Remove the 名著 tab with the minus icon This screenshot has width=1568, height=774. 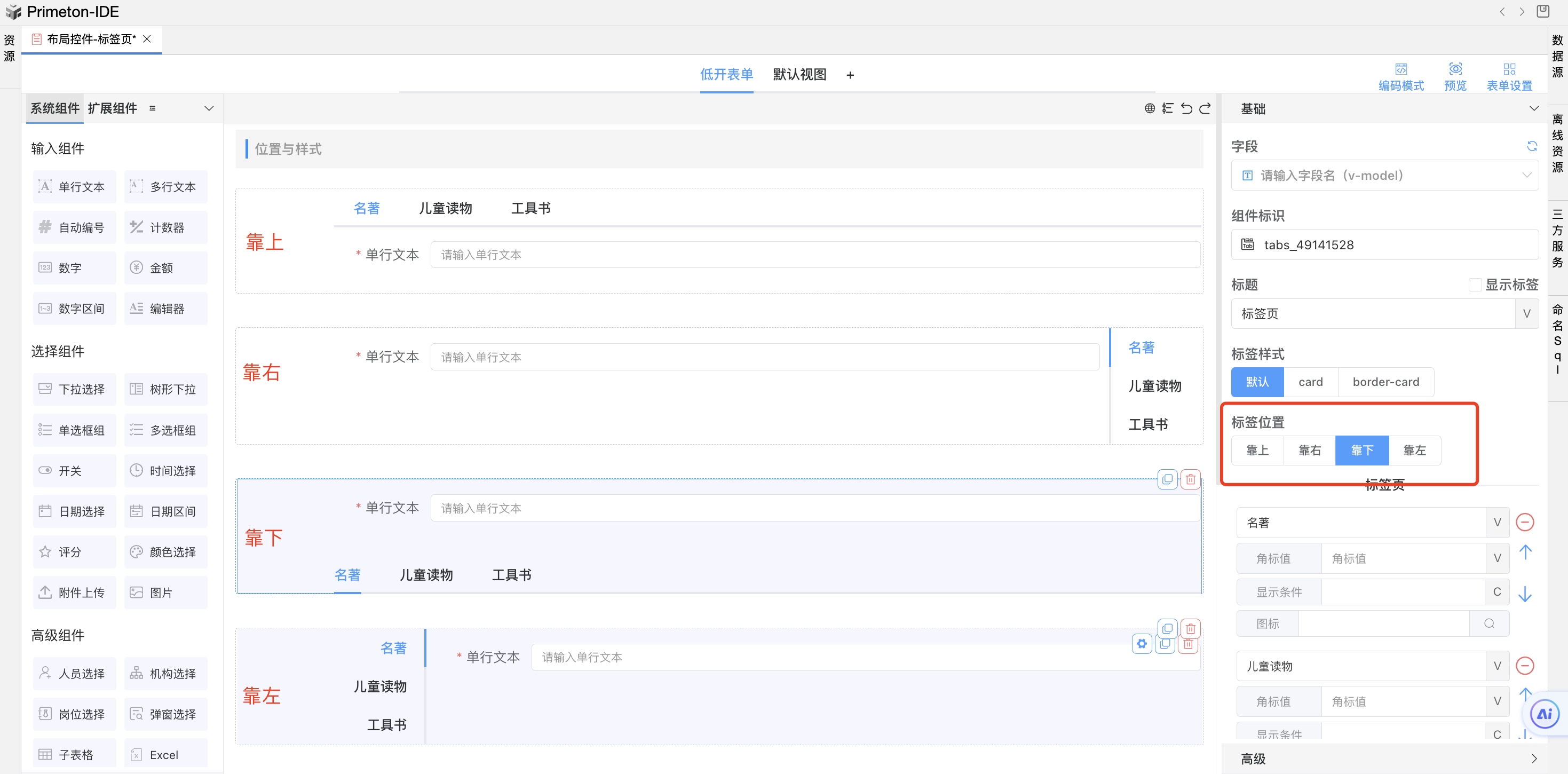click(1524, 523)
